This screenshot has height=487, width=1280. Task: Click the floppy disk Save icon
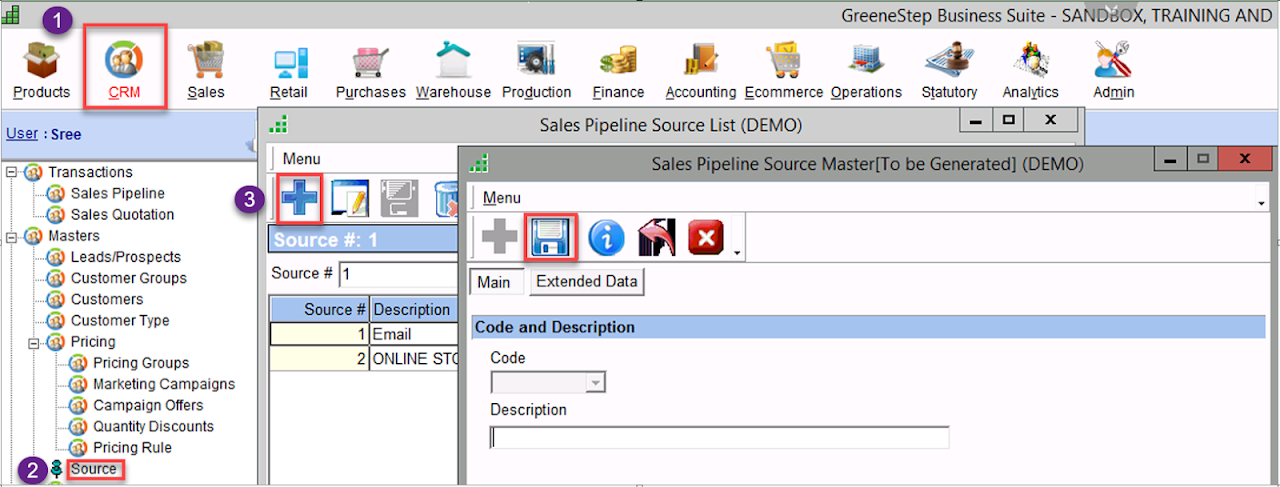[x=552, y=237]
